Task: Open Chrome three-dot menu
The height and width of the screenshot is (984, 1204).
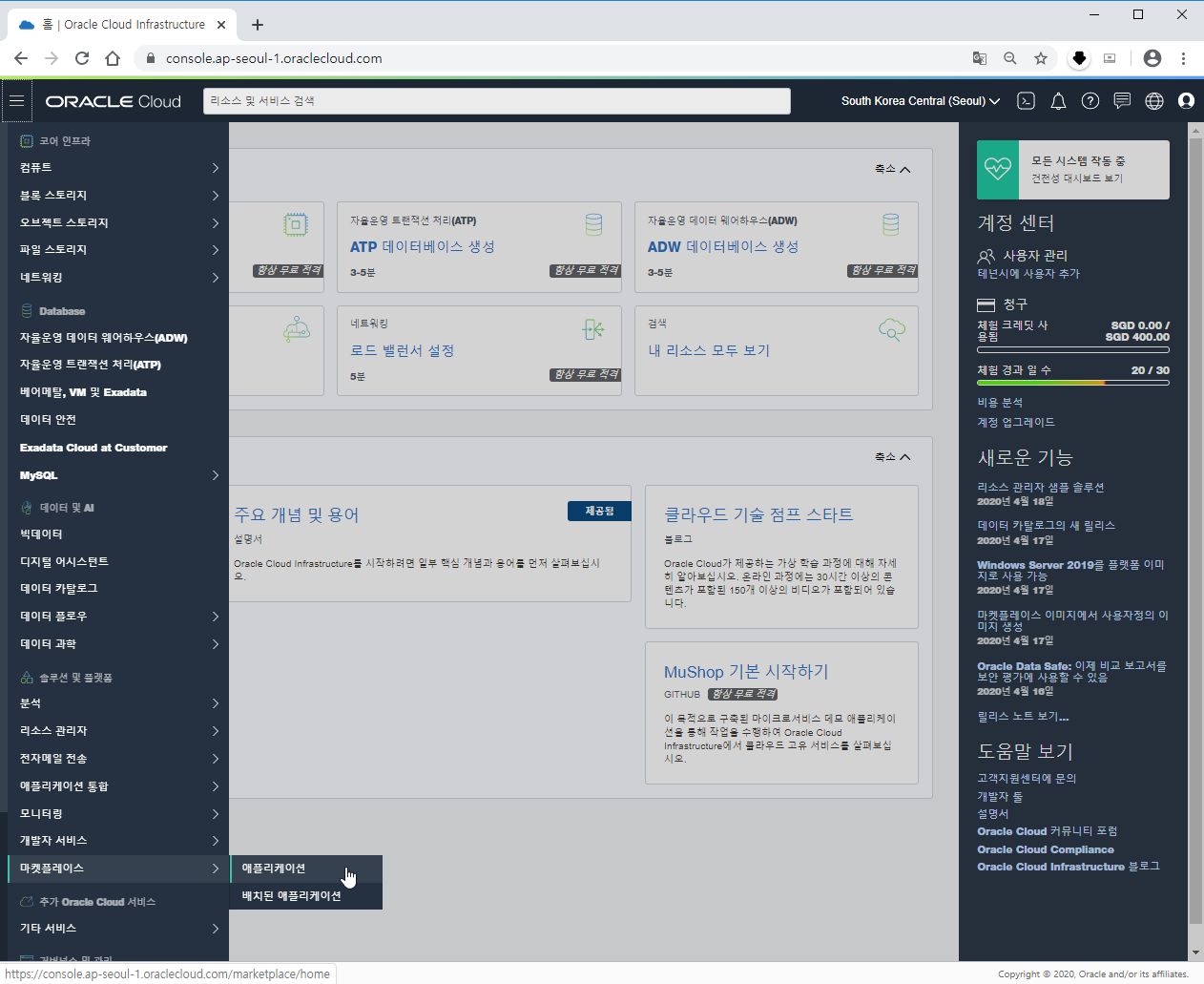Action: click(1183, 58)
